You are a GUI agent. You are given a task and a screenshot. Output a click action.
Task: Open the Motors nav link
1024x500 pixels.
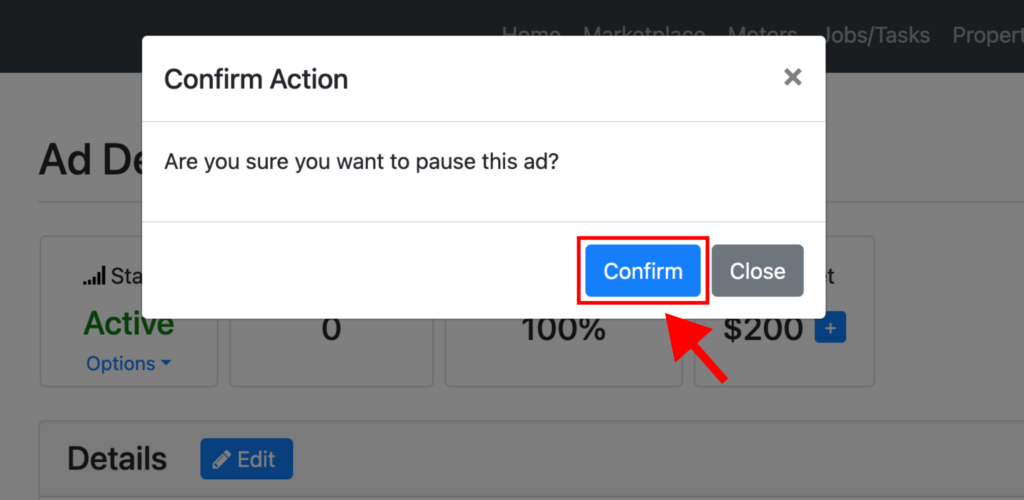(x=763, y=35)
